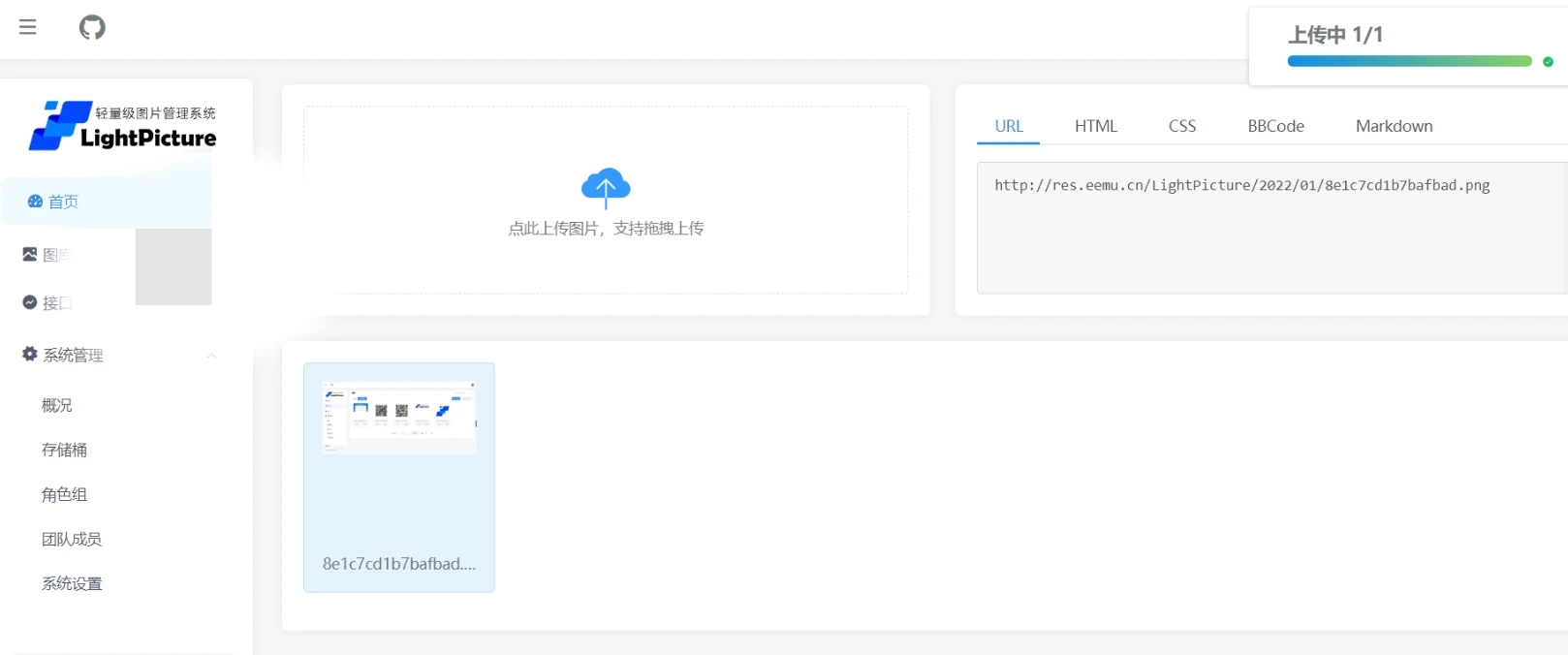This screenshot has height=655, width=1568.
Task: Select the uploaded 8e1c7cd1b7bafbad image thumbnail
Action: click(x=399, y=478)
